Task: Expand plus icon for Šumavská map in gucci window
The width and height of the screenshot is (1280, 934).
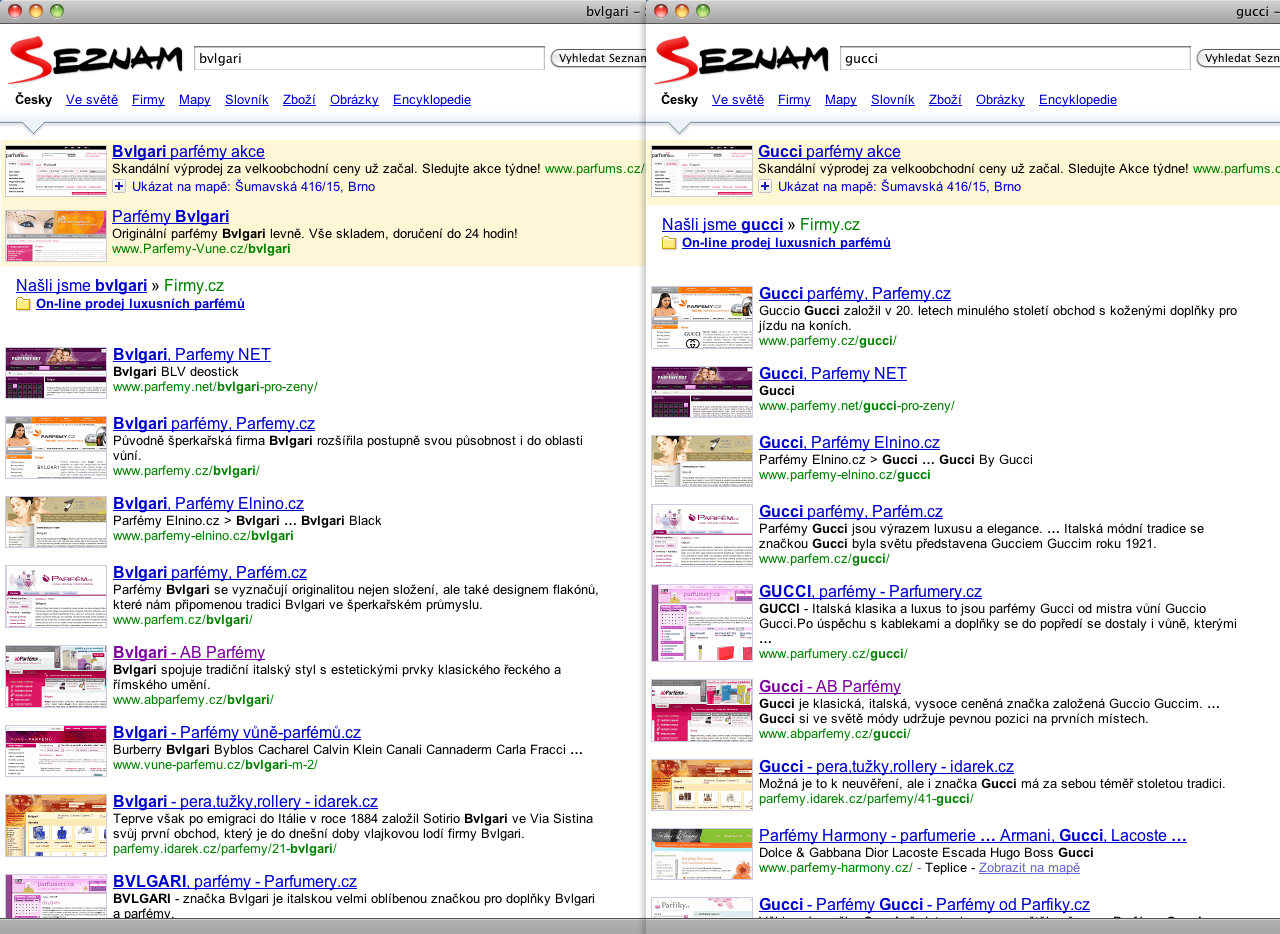Action: pyautogui.click(x=765, y=187)
